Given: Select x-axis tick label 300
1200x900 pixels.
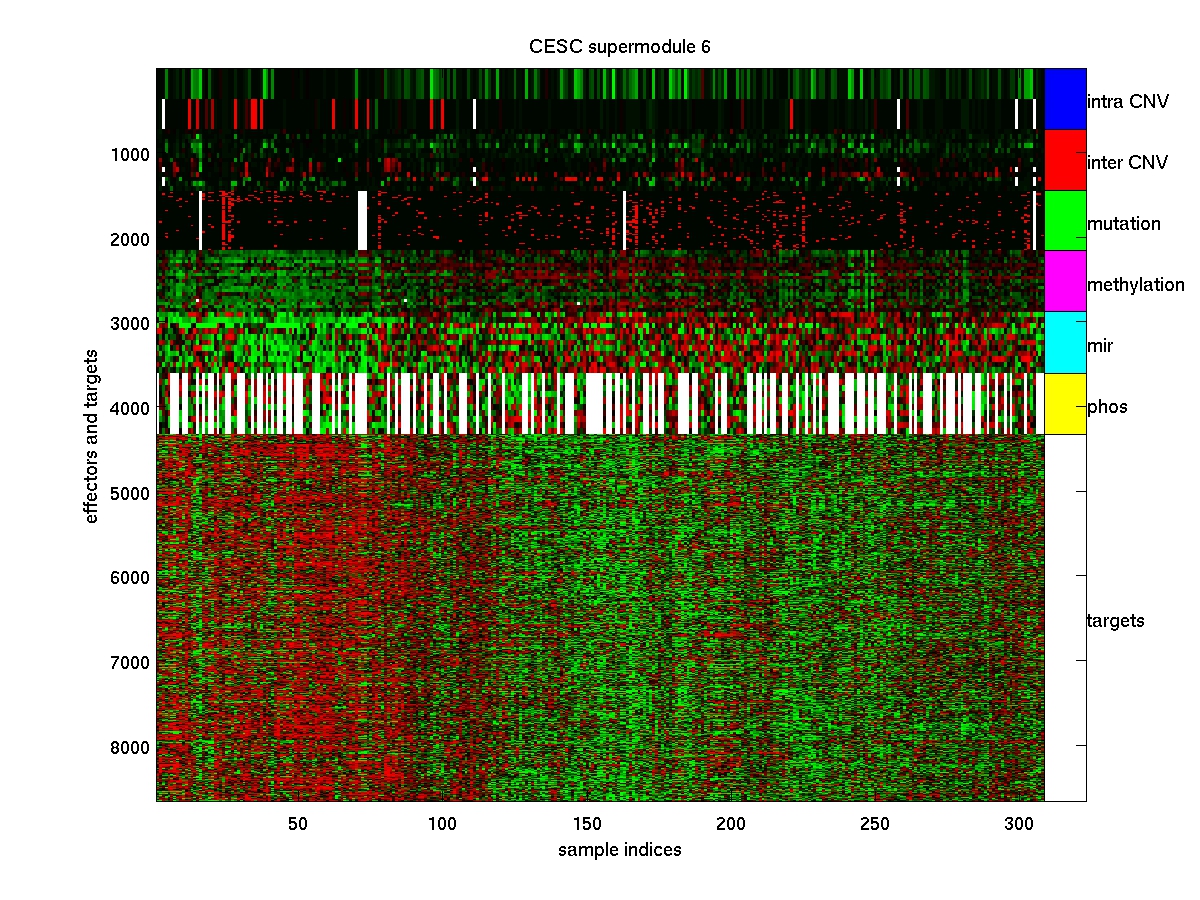Looking at the screenshot, I should click(1020, 824).
